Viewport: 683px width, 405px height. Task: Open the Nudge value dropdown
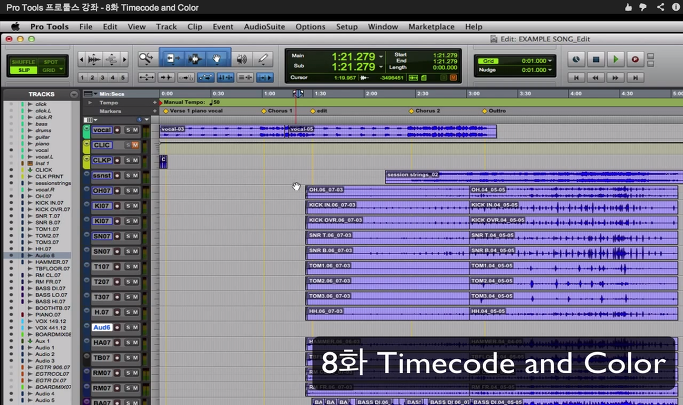click(550, 70)
